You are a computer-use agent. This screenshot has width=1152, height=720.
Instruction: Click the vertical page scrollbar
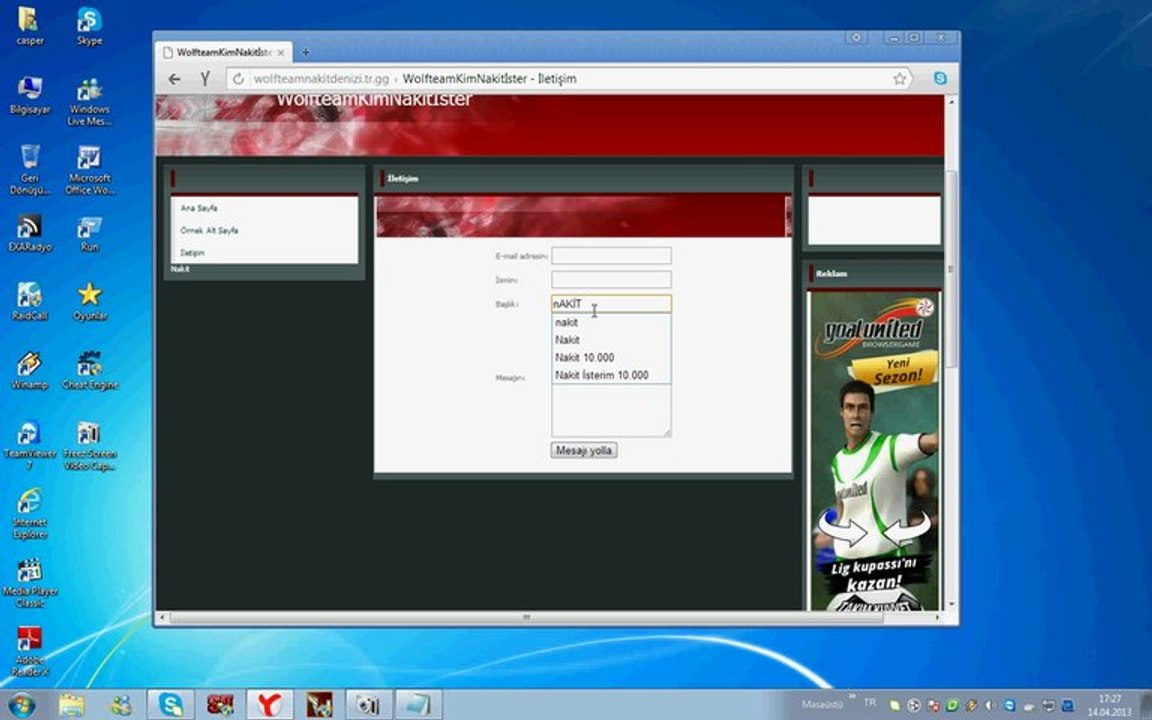click(x=951, y=268)
